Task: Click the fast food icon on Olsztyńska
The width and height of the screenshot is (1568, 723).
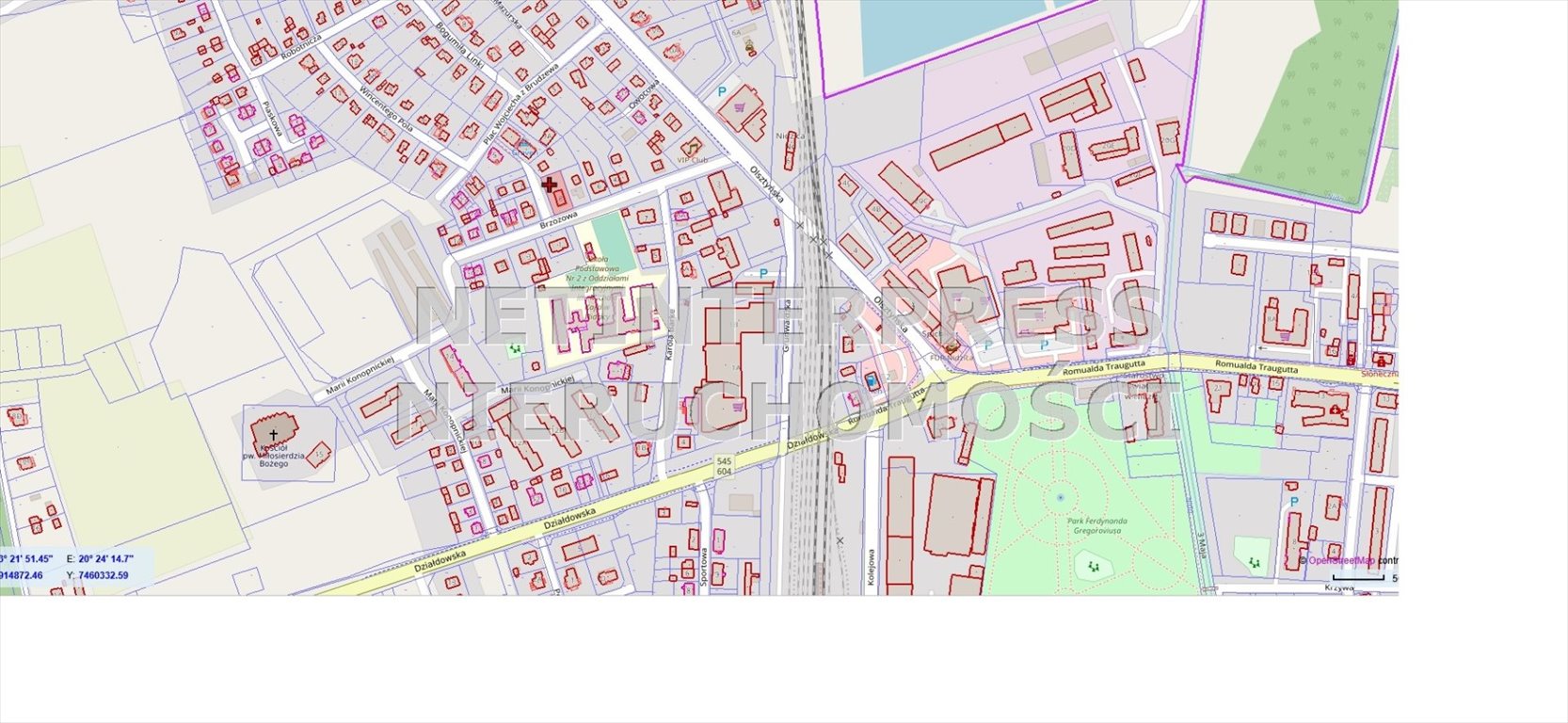Action: point(952,347)
